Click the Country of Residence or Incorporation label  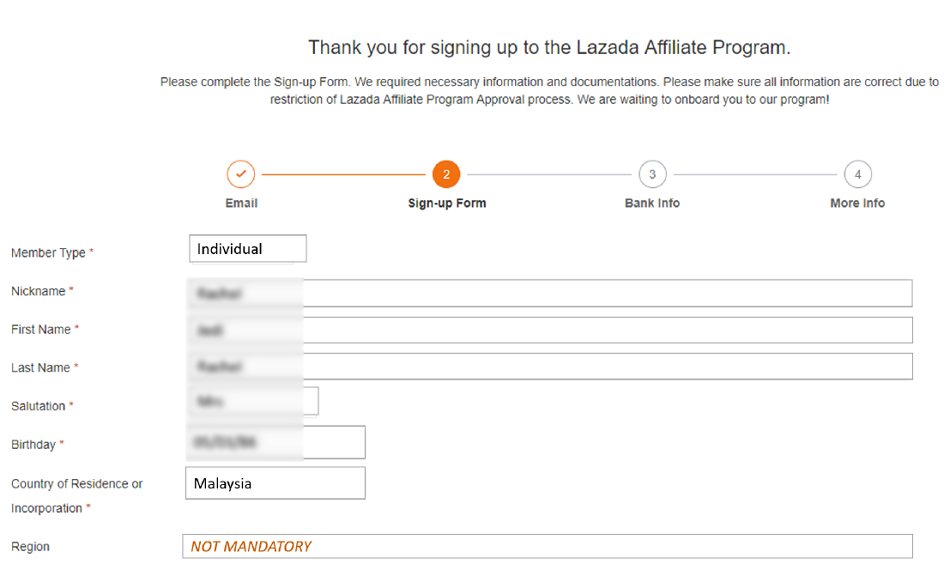tap(76, 496)
